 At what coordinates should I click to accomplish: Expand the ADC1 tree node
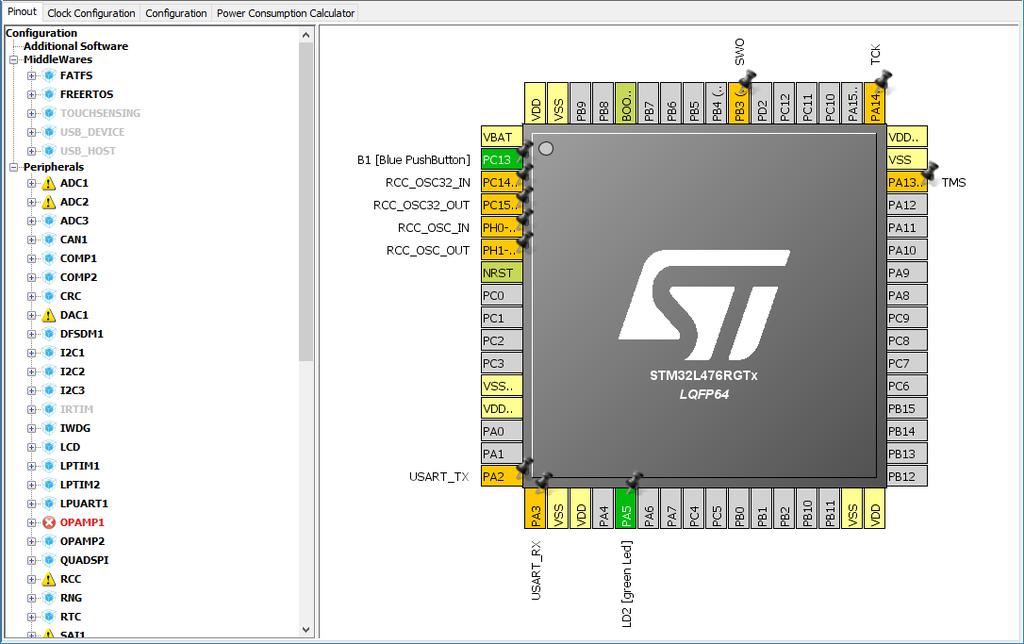point(31,184)
